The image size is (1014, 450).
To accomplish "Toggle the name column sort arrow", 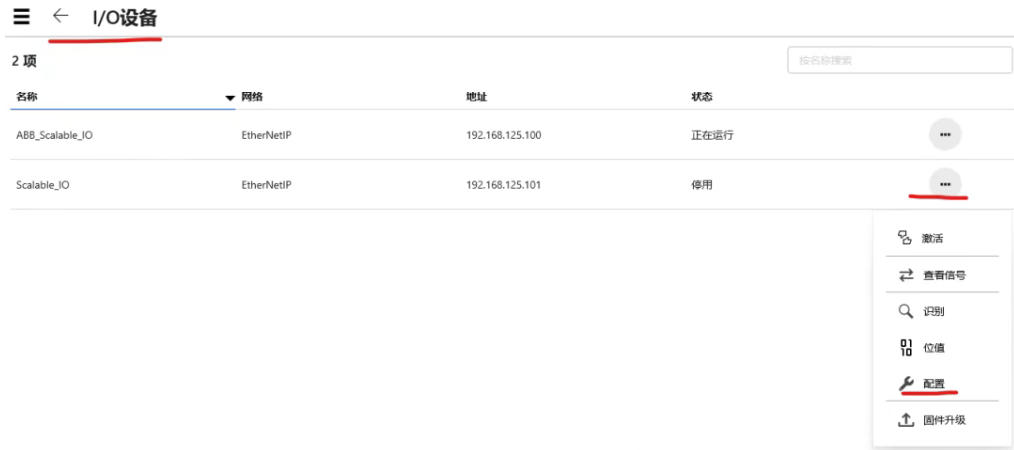I will pyautogui.click(x=230, y=97).
